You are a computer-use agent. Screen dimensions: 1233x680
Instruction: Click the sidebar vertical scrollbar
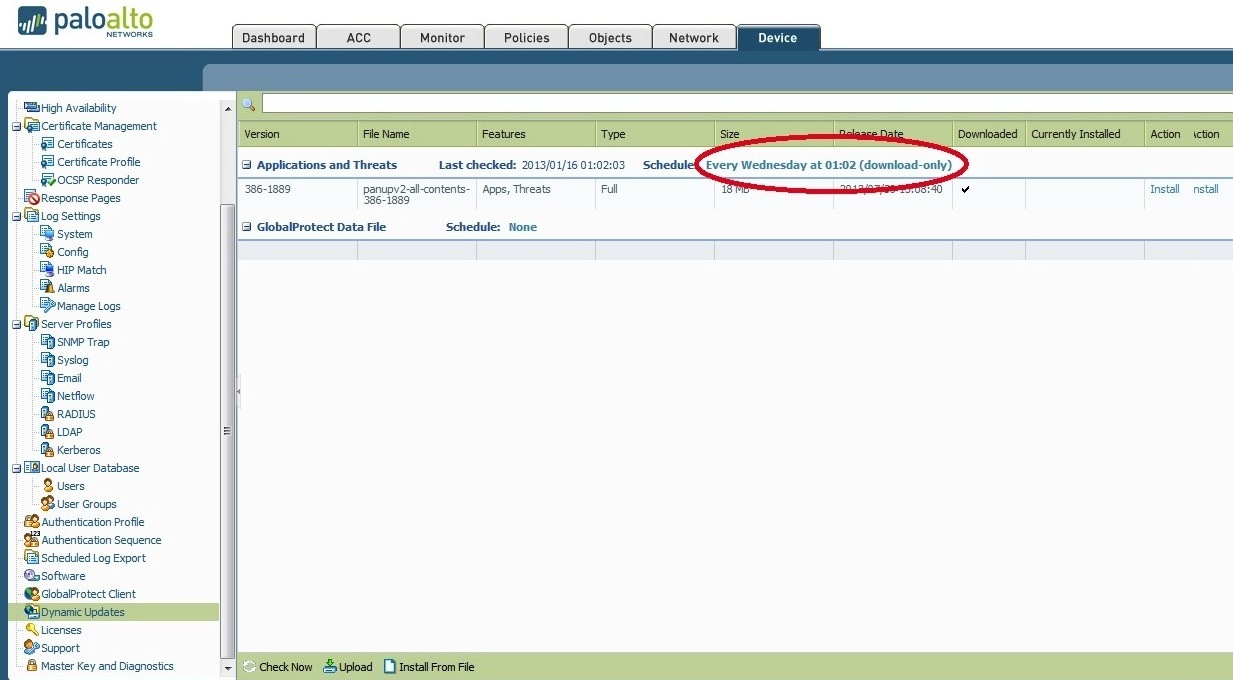click(226, 430)
